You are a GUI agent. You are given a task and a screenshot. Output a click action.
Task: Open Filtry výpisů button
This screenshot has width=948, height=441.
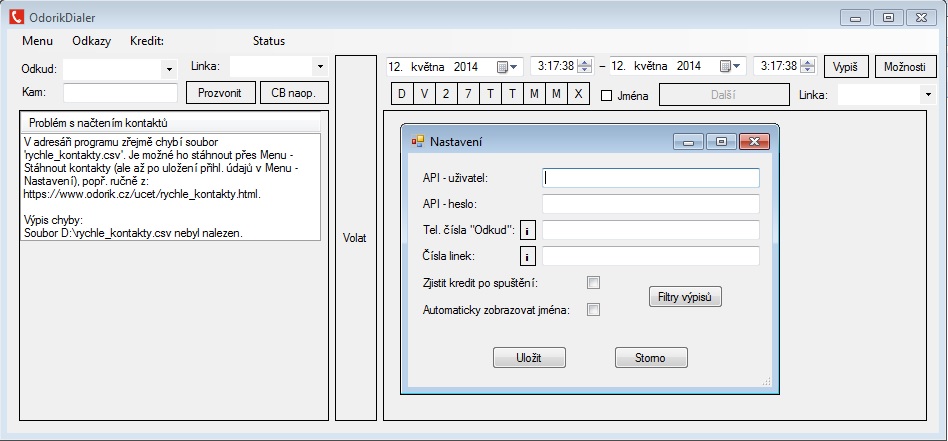[685, 297]
